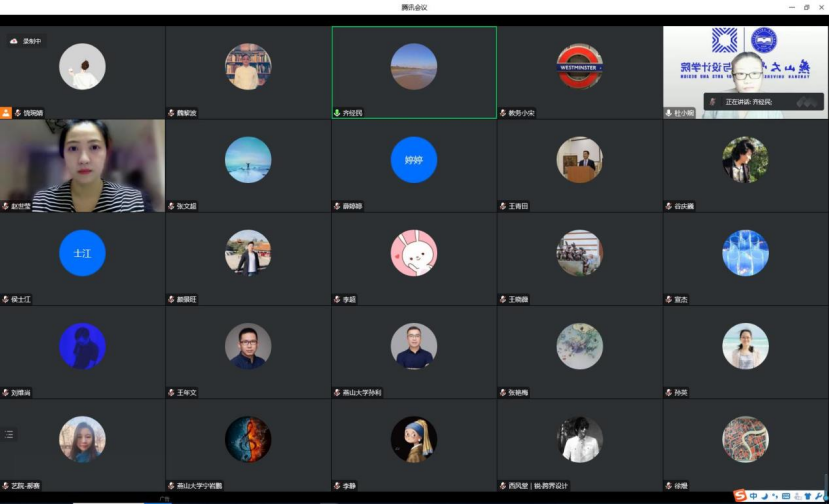Click the Sogou input method S icon
The image size is (829, 504).
[740, 495]
